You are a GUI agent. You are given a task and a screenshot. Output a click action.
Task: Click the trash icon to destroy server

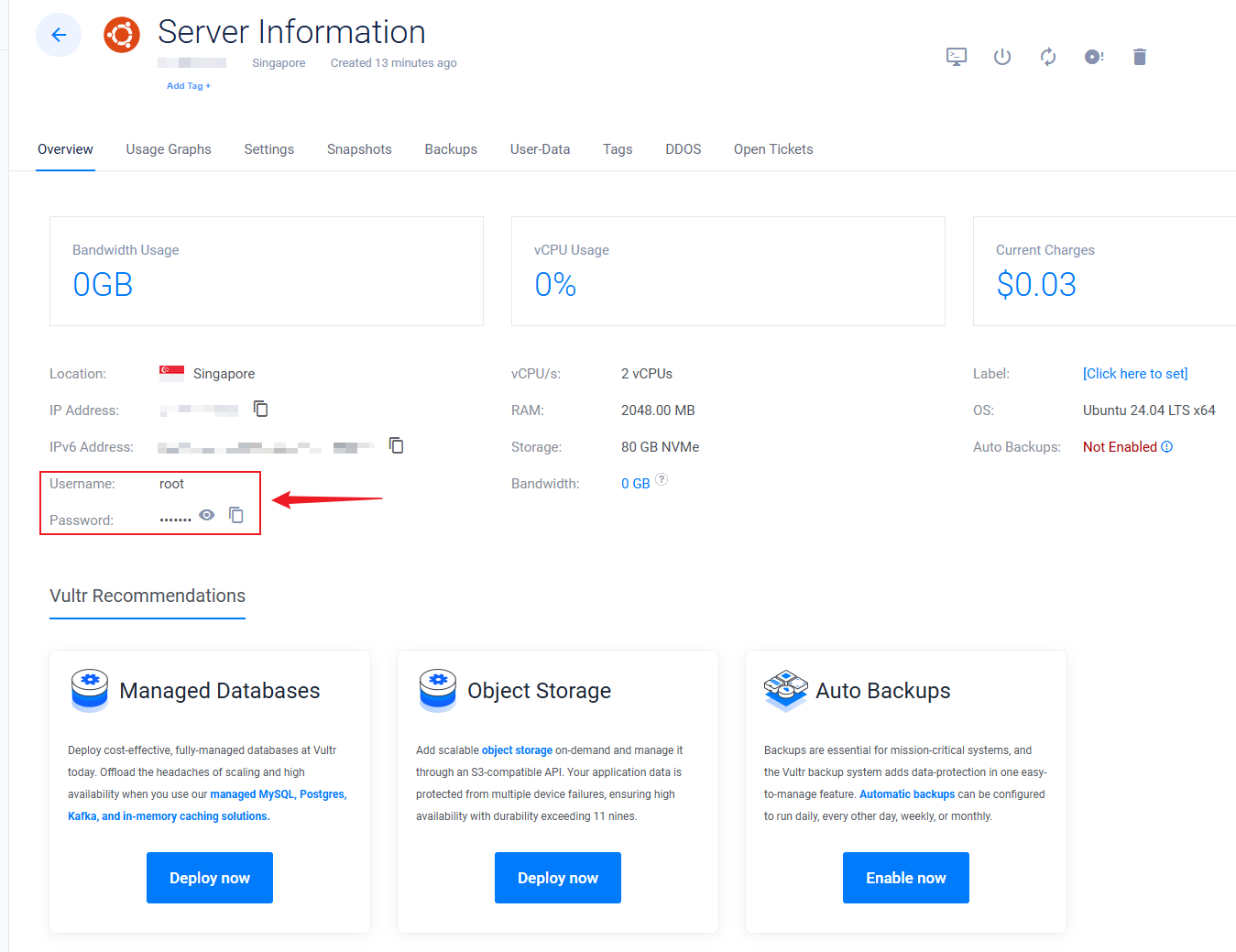(x=1140, y=57)
